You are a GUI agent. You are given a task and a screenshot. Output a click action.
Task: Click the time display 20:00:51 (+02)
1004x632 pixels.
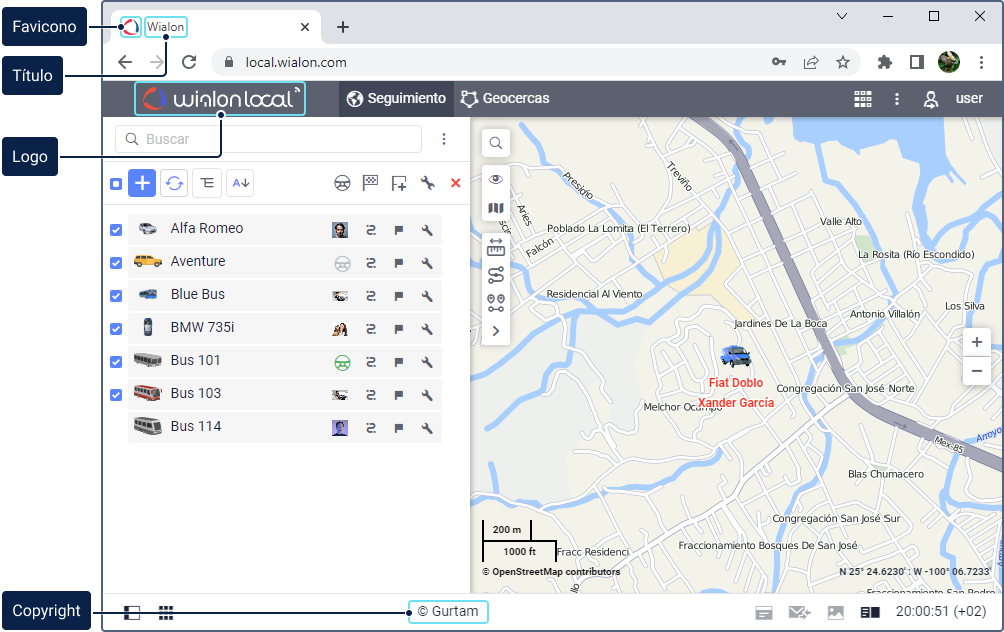coord(941,612)
